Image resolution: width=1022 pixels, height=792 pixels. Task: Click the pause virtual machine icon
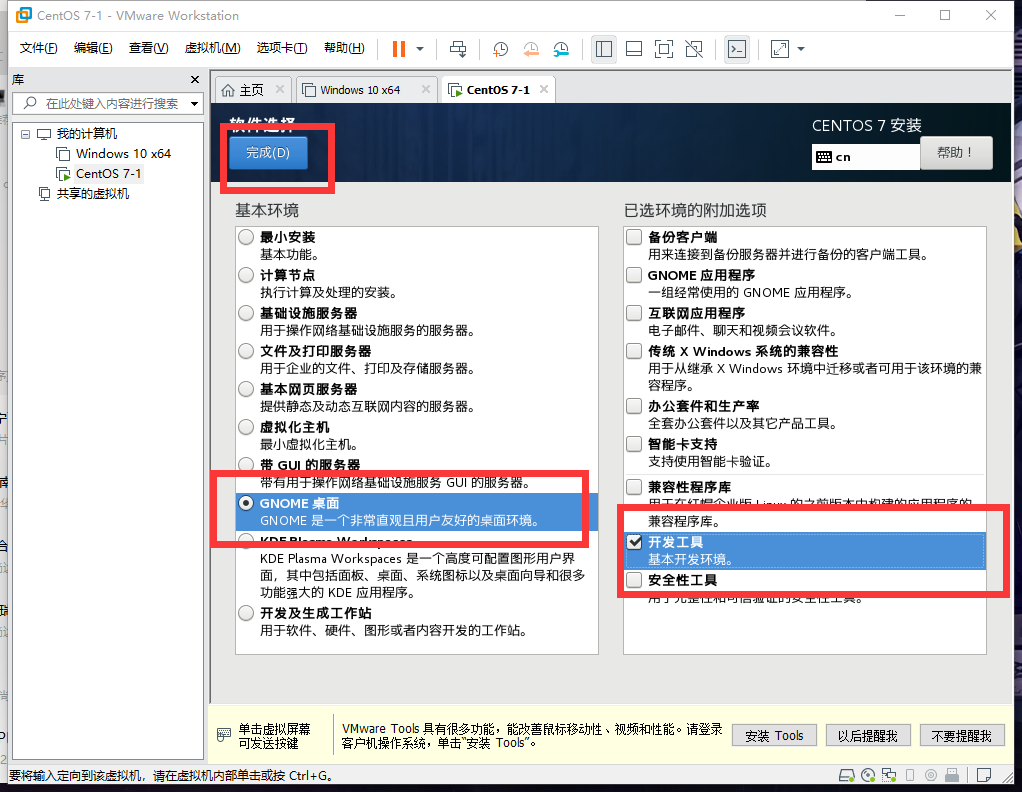pos(399,49)
